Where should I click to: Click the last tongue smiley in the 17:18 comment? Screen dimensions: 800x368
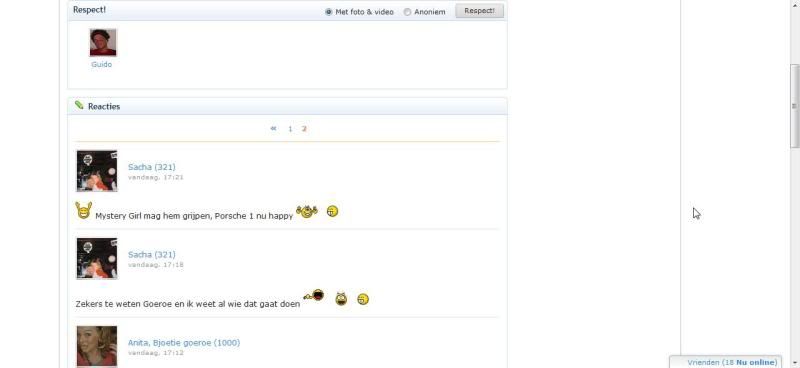(x=363, y=299)
